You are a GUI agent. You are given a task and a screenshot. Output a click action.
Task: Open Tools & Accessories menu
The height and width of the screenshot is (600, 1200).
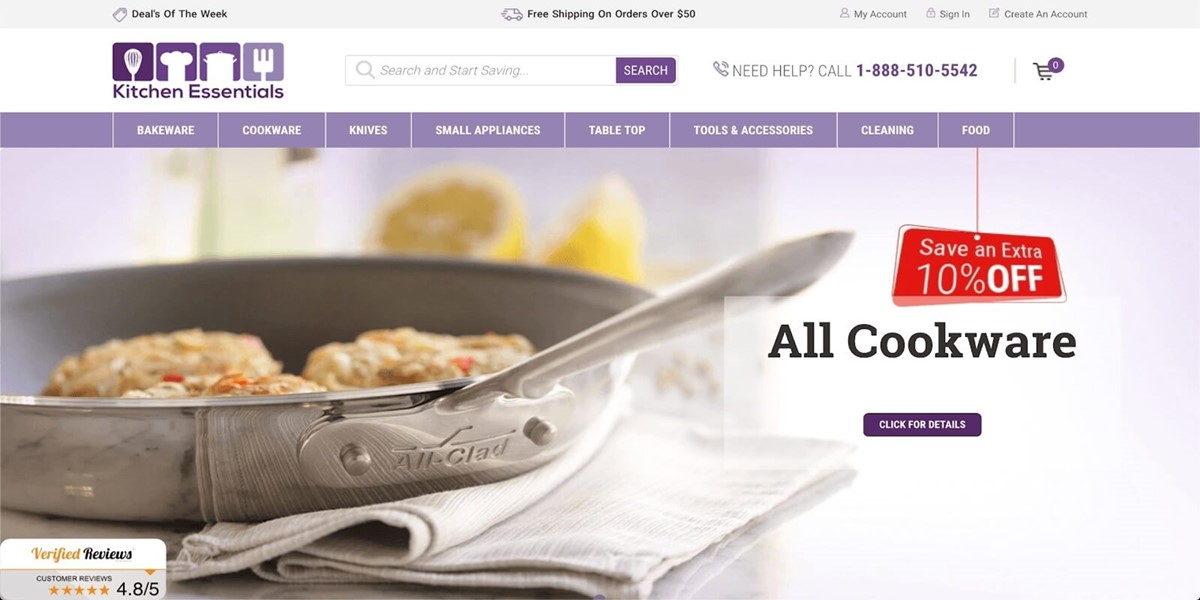[753, 130]
